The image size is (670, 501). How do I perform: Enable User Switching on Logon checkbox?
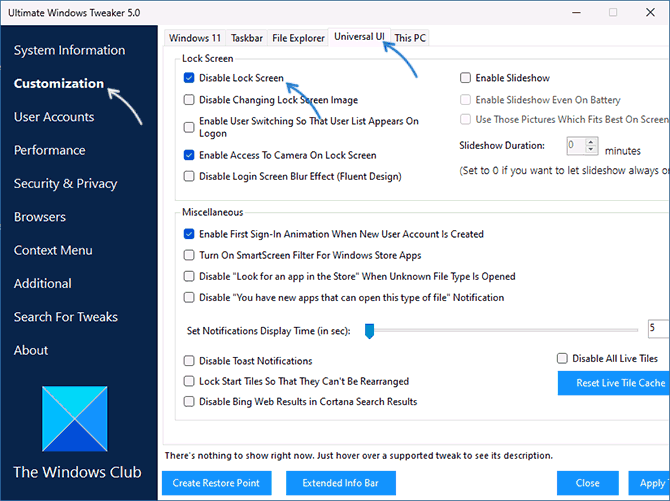coord(189,127)
